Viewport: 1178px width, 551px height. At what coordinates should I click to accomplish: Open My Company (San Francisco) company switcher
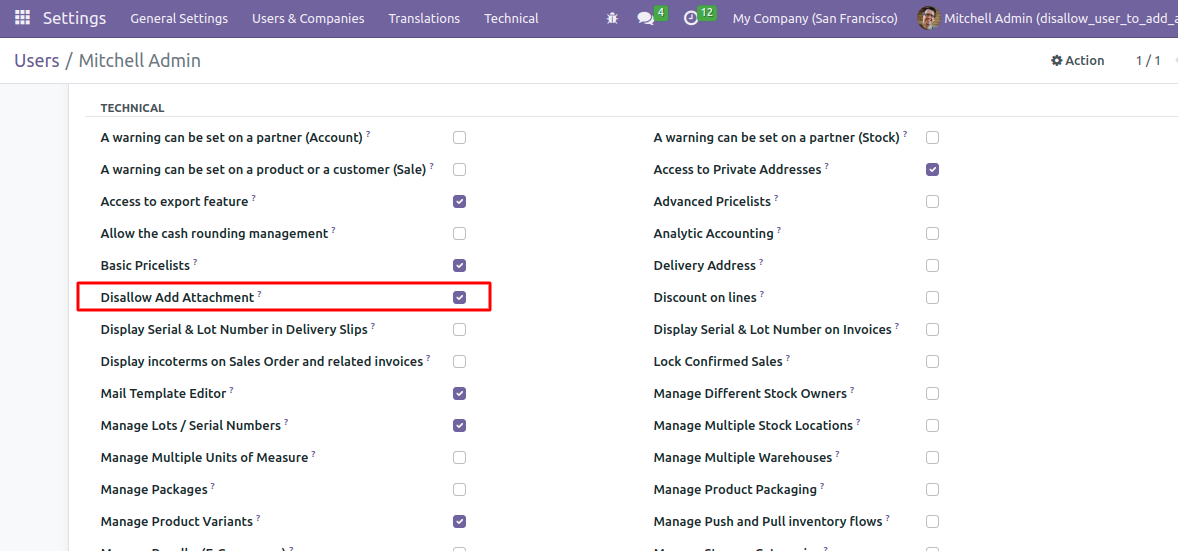pos(815,18)
